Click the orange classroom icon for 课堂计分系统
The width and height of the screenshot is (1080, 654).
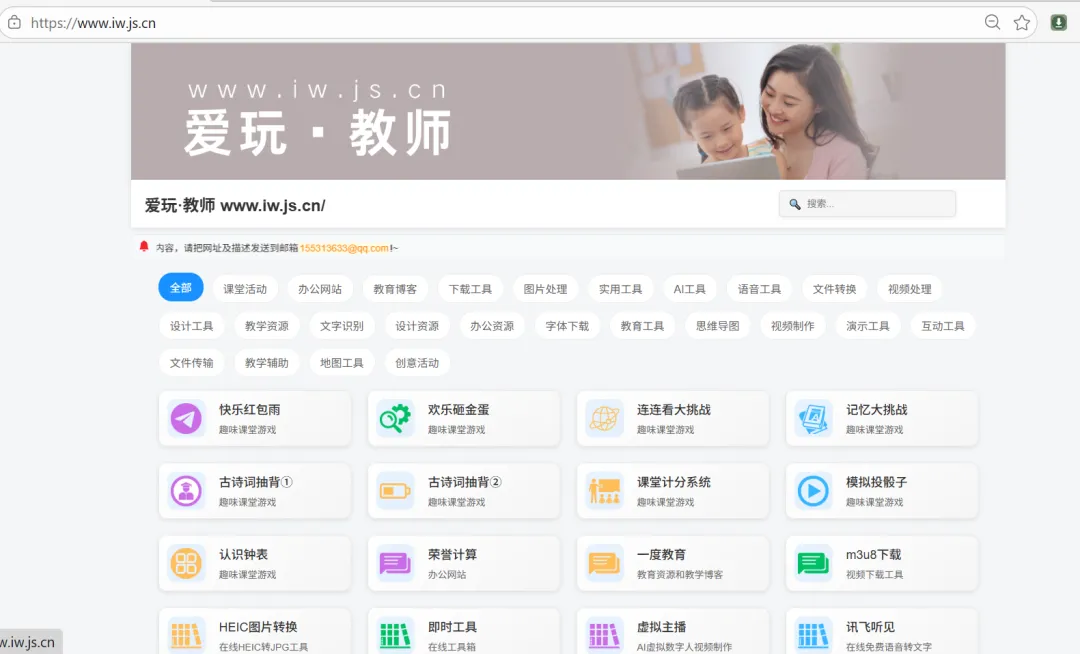604,491
